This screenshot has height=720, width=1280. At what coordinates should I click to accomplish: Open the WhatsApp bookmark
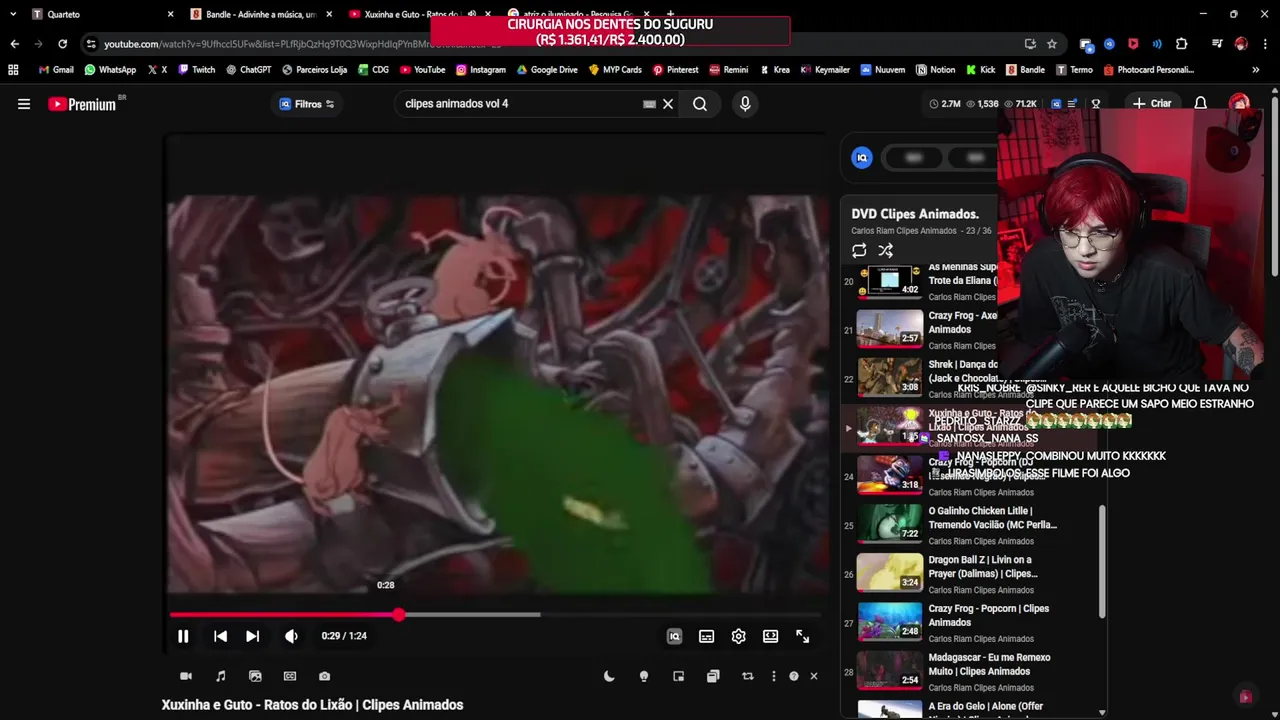point(110,70)
